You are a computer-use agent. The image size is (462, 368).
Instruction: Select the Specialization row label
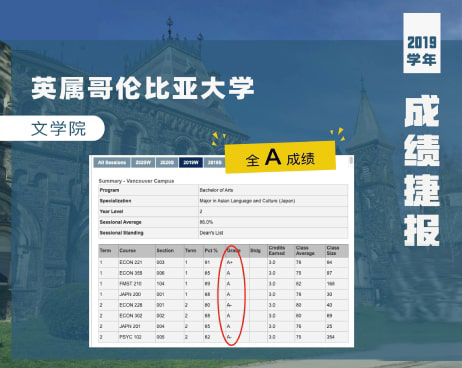(x=115, y=201)
